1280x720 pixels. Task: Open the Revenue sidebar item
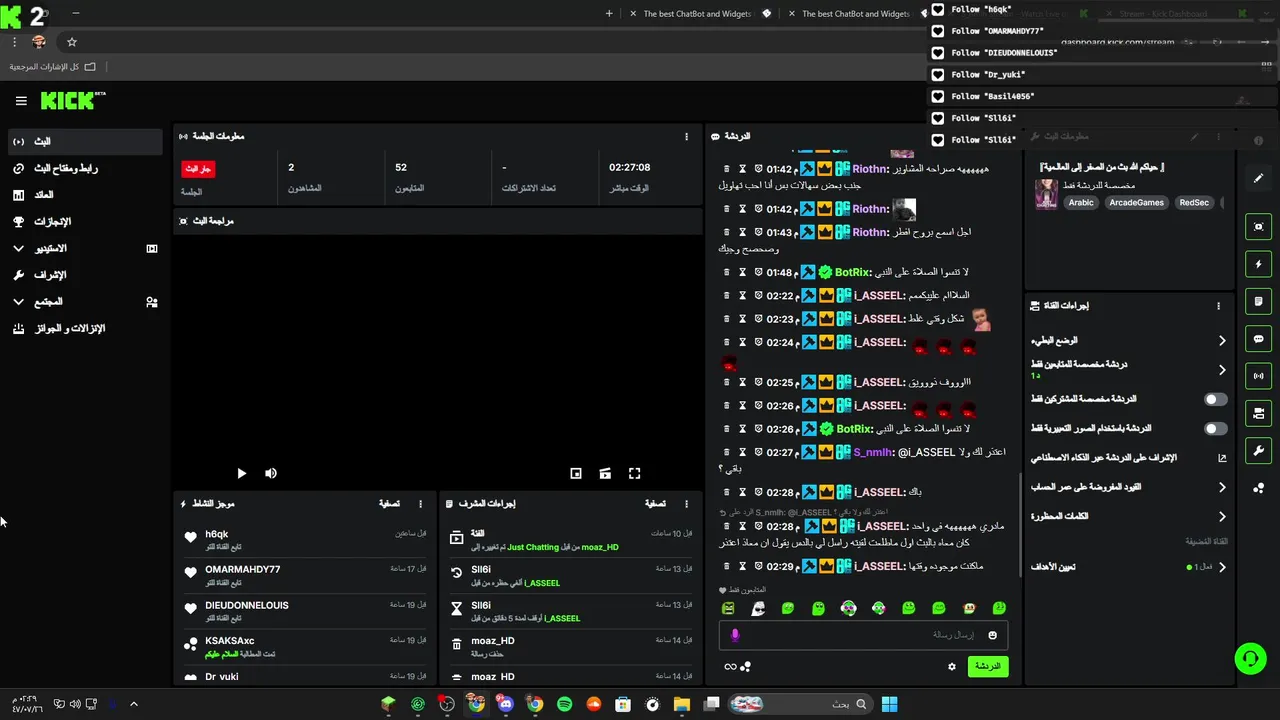(x=85, y=195)
